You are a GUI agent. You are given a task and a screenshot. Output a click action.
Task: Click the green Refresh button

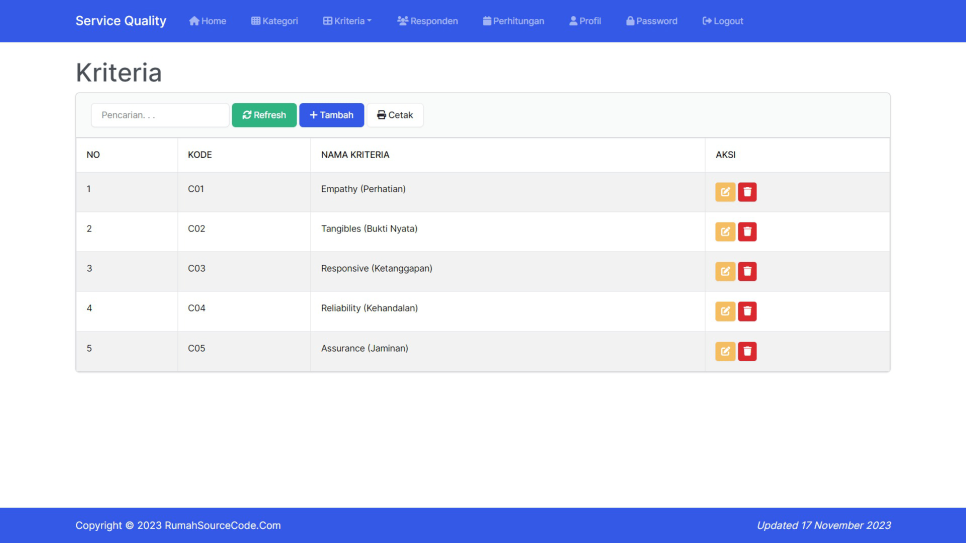pos(264,115)
